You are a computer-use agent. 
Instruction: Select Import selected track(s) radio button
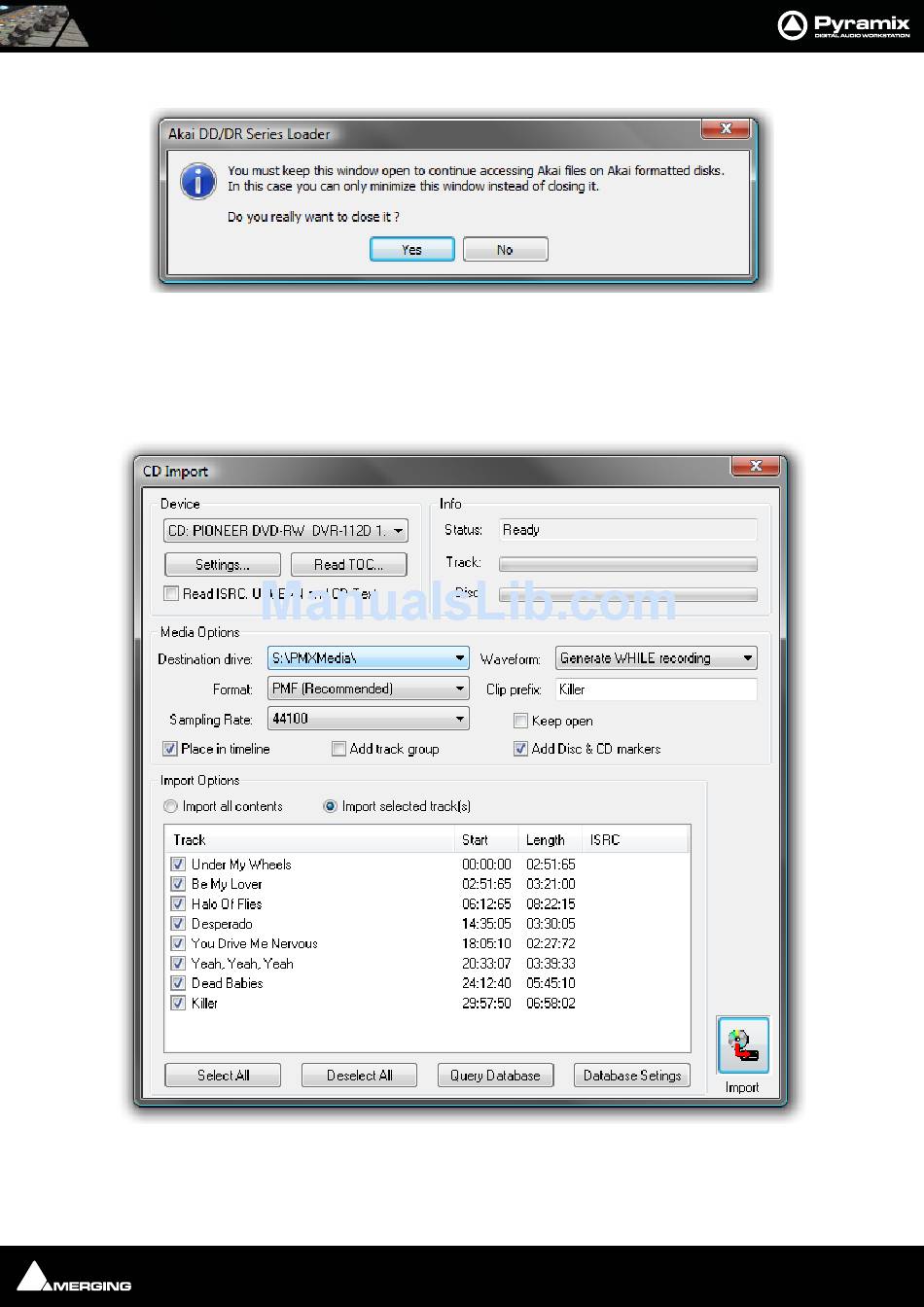click(x=331, y=806)
